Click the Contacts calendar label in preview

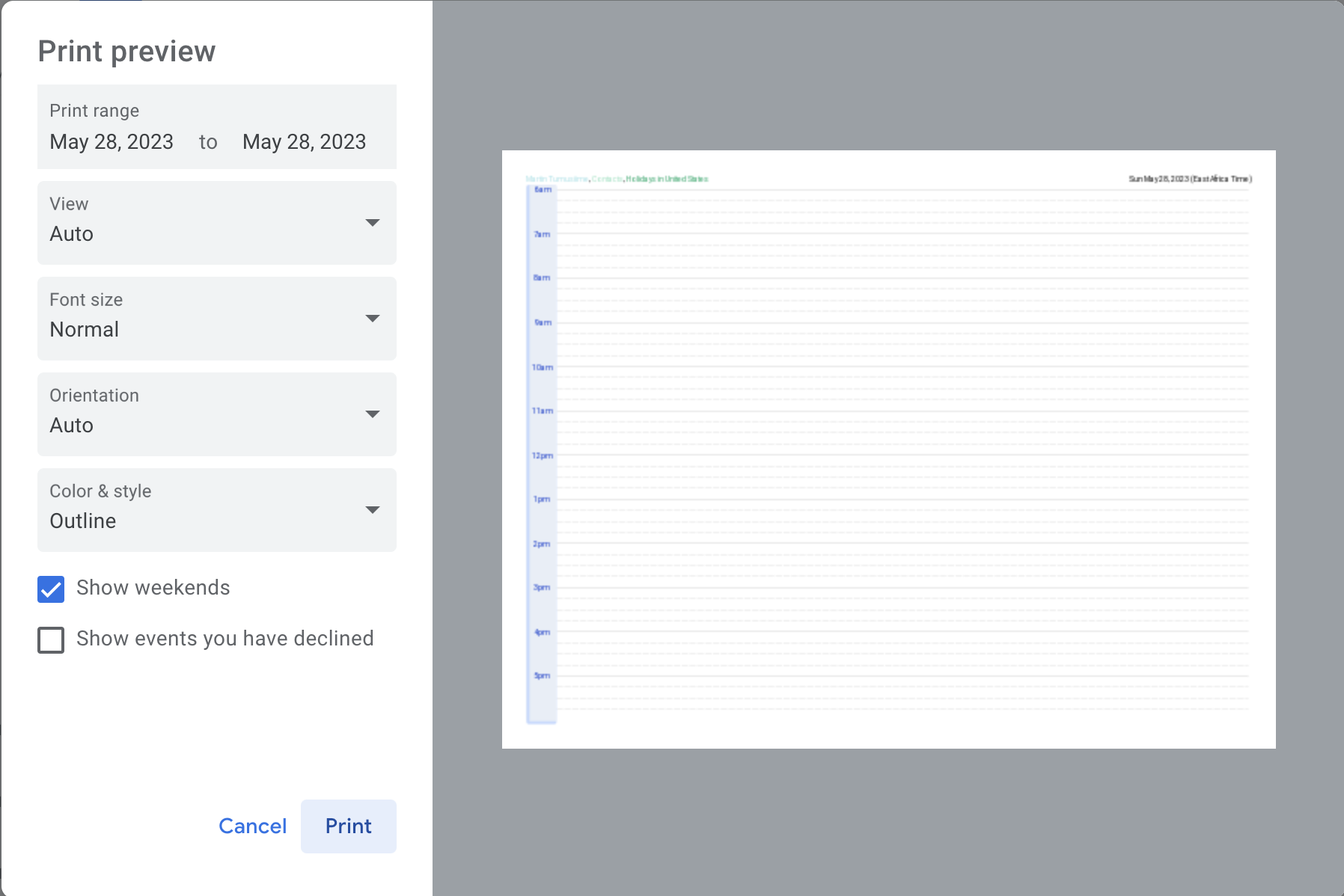coord(607,179)
